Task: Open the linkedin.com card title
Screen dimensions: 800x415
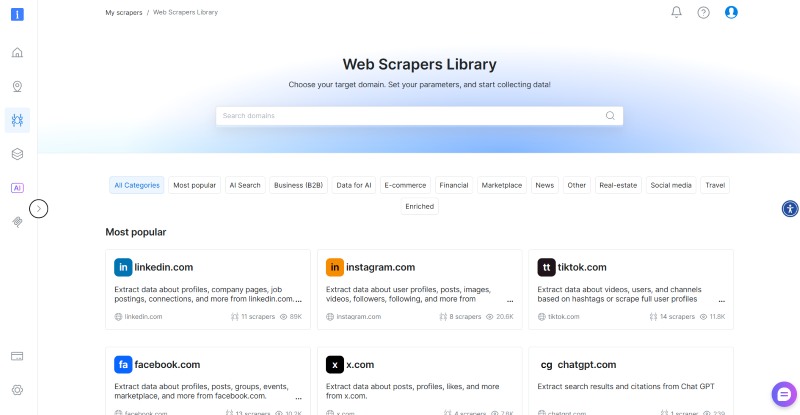Action: pyautogui.click(x=164, y=267)
